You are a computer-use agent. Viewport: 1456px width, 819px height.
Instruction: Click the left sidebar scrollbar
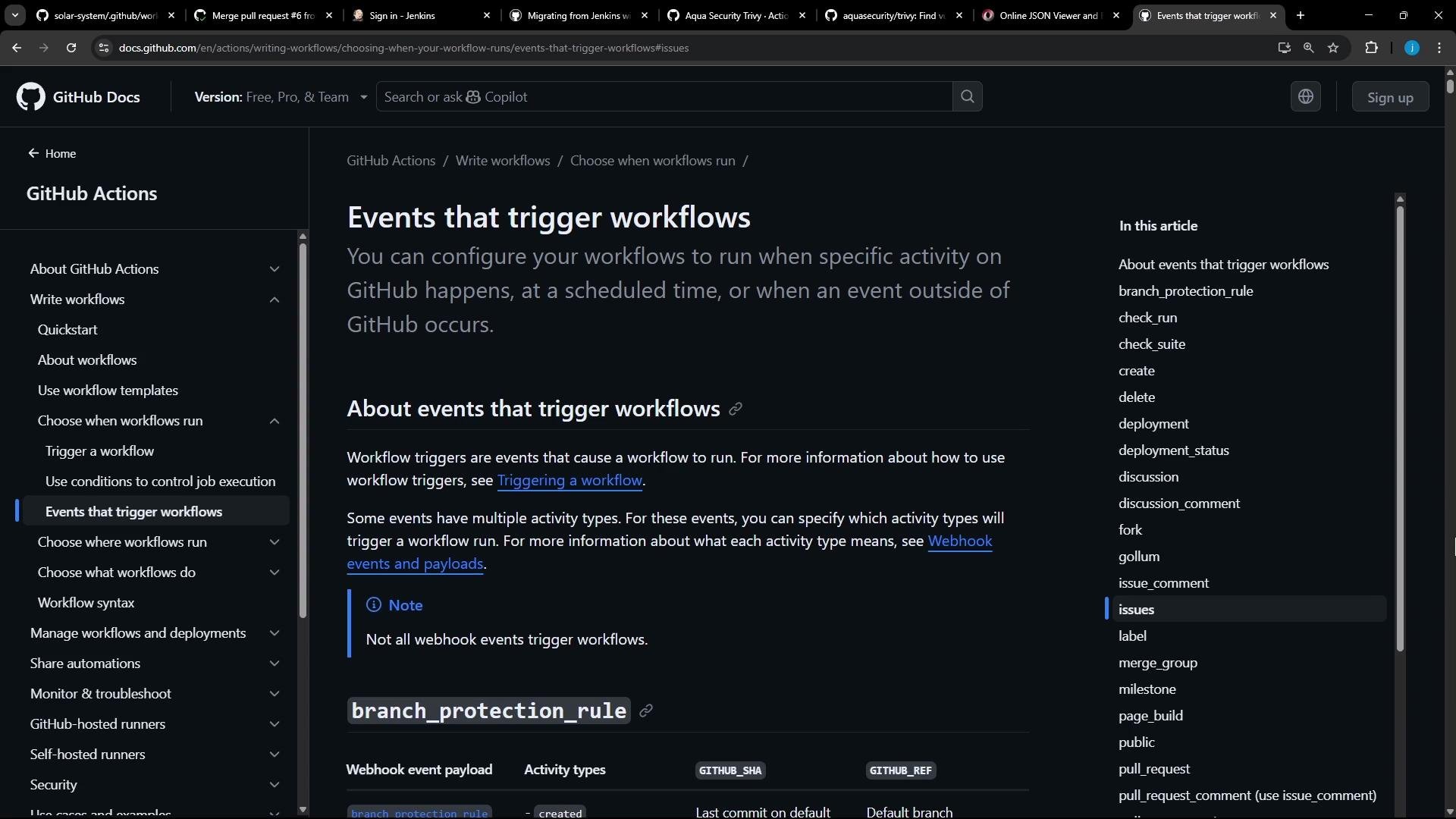pos(303,430)
